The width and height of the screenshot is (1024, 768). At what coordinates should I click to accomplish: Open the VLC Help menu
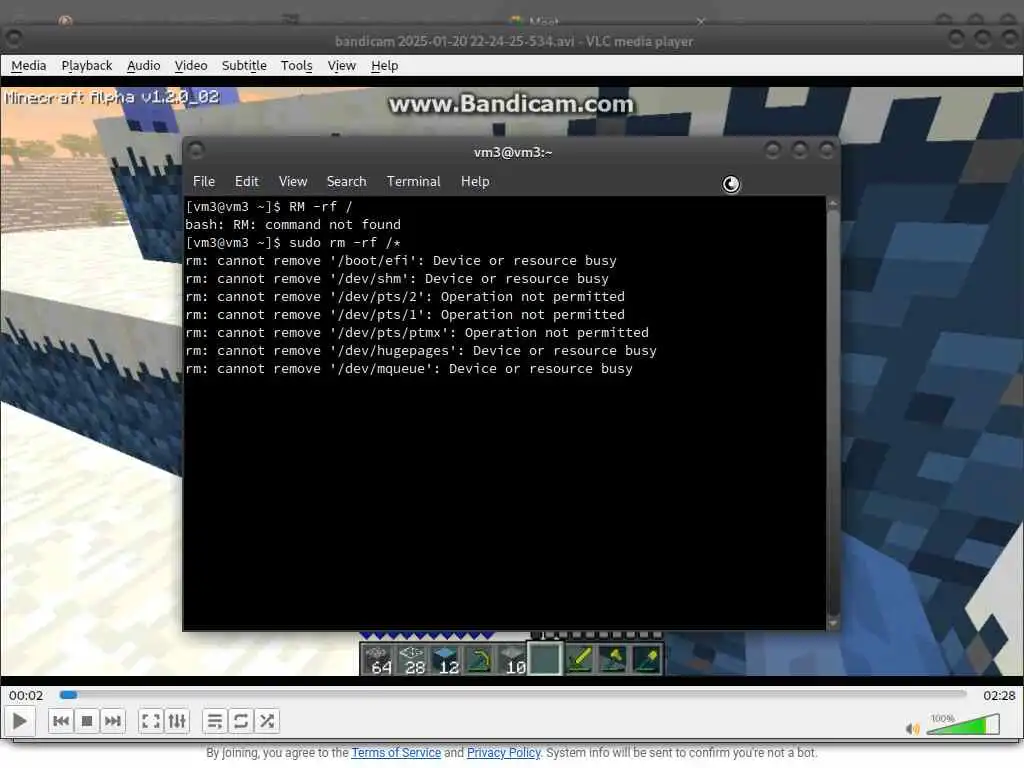(385, 65)
